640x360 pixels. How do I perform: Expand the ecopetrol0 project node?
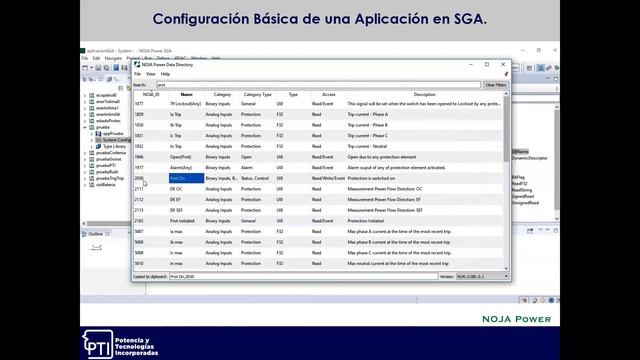tap(85, 95)
